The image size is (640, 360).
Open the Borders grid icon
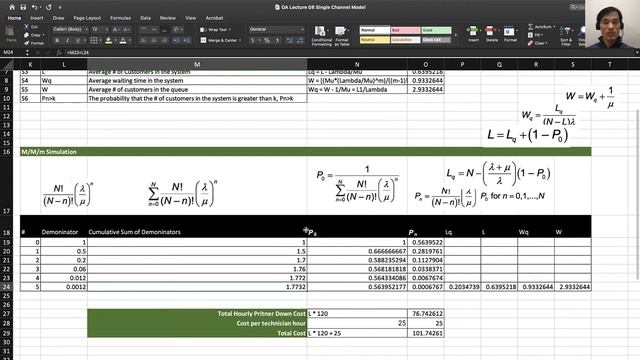tap(94, 40)
